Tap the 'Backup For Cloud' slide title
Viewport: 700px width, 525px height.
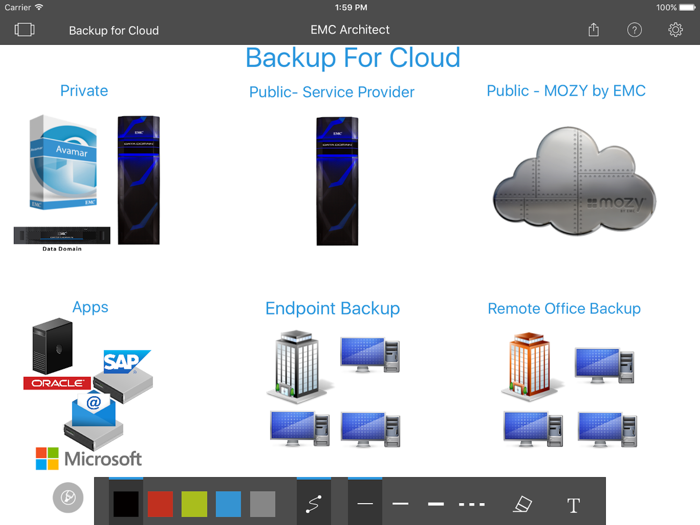(353, 58)
